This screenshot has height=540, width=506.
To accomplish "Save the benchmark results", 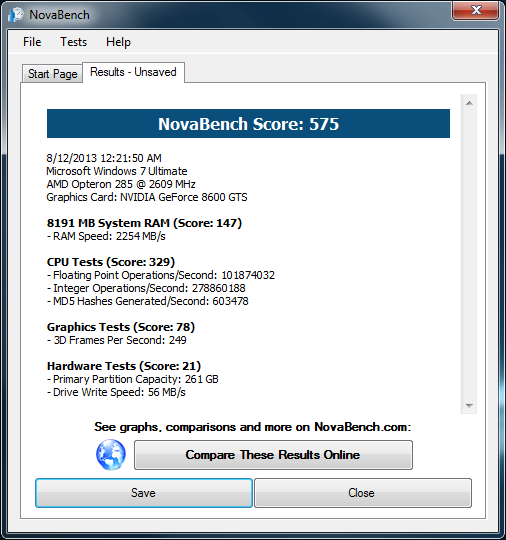I will [144, 493].
